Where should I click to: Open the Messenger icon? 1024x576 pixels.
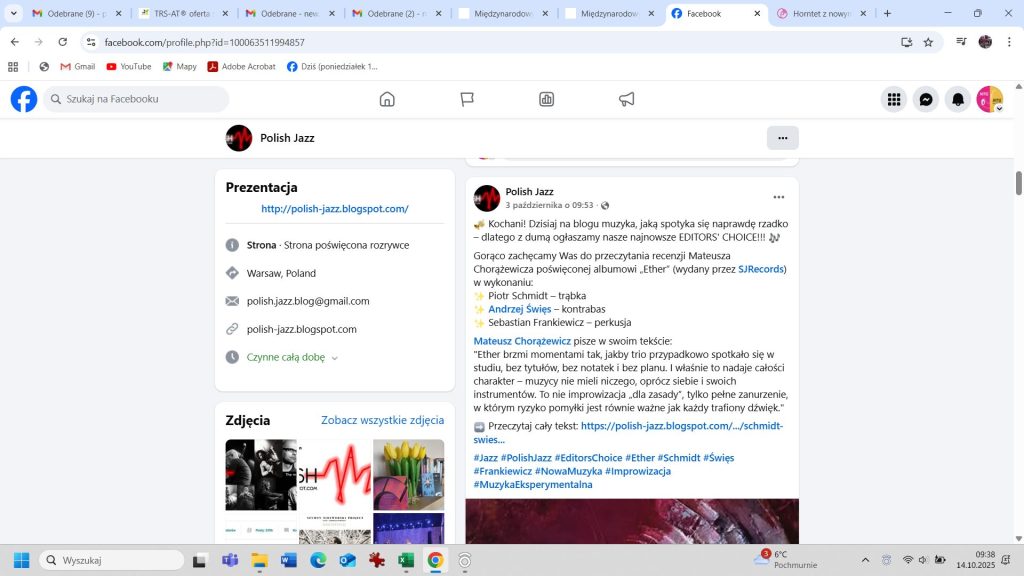(x=926, y=99)
